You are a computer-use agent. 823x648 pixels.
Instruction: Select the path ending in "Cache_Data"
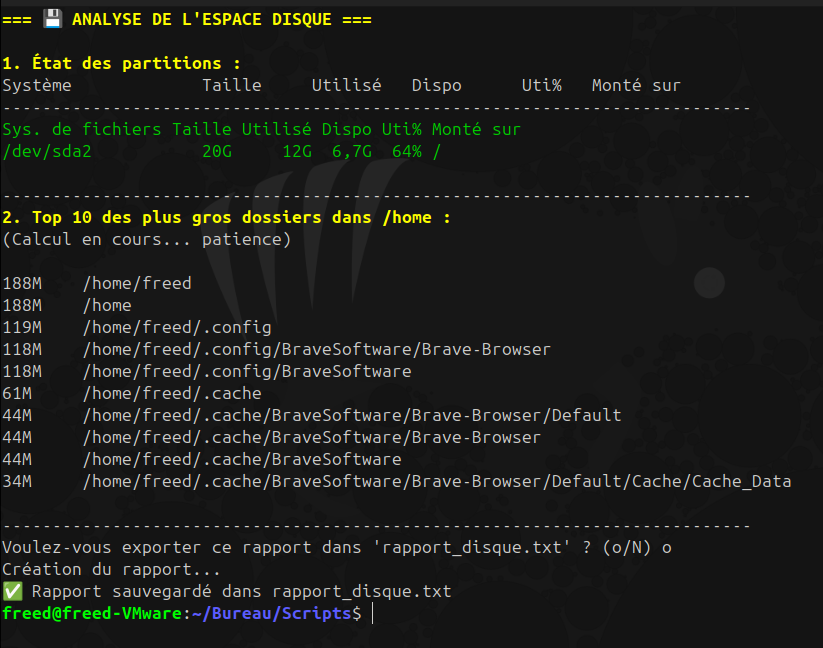point(437,481)
